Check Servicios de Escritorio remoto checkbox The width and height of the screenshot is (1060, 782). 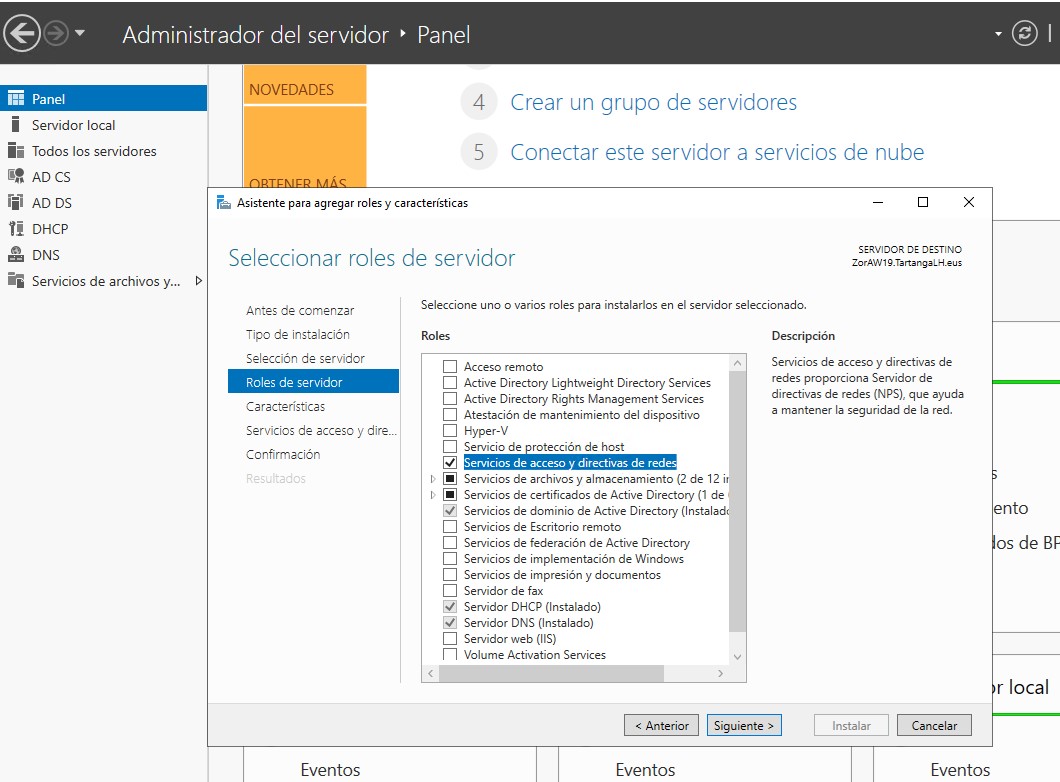pyautogui.click(x=450, y=527)
